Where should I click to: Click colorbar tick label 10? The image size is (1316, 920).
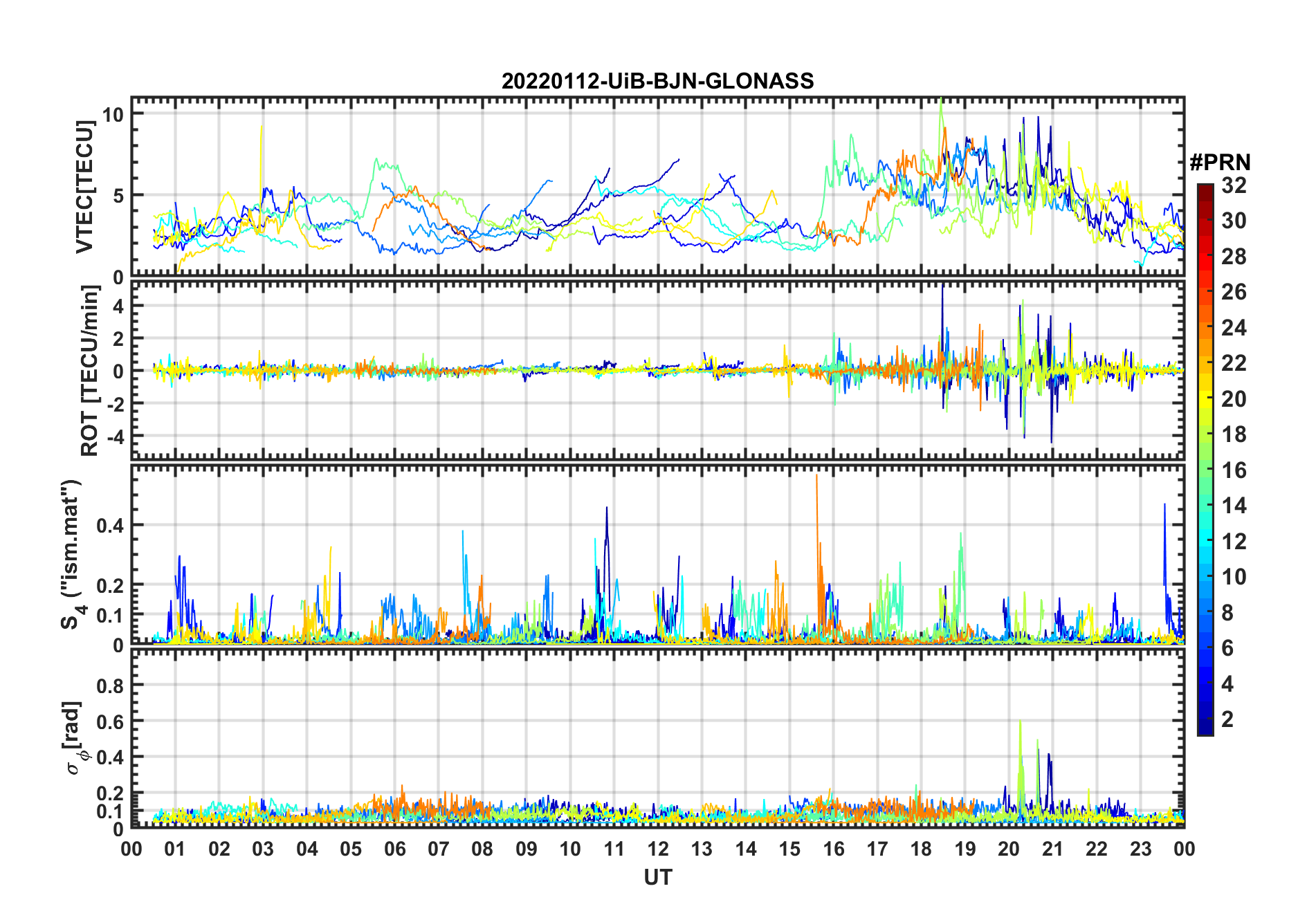(x=1234, y=577)
